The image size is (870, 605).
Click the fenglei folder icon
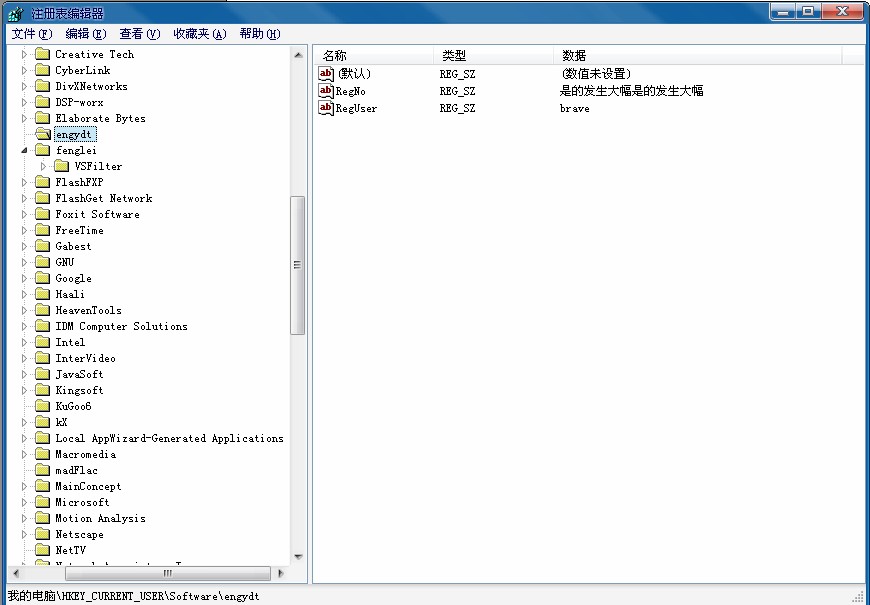(x=42, y=150)
